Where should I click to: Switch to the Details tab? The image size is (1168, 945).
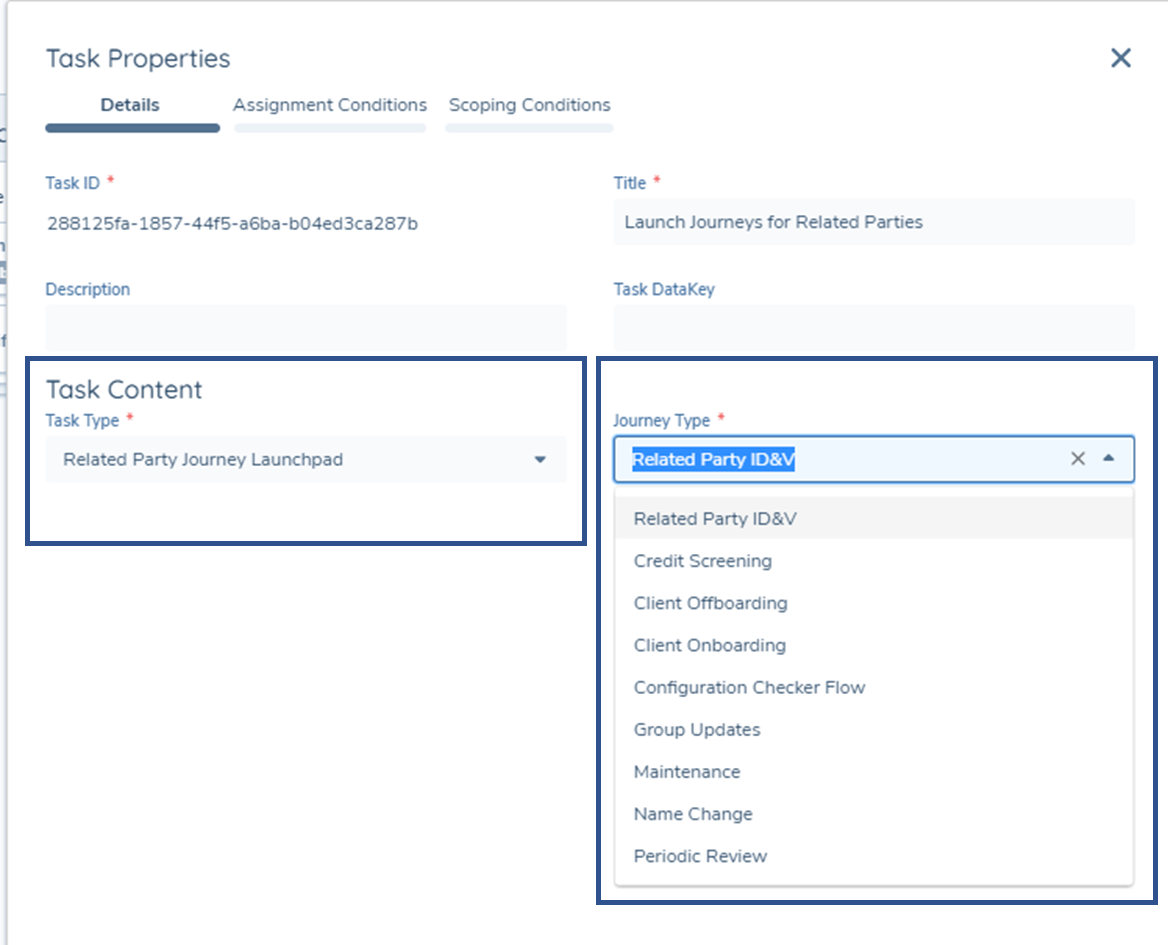point(130,105)
